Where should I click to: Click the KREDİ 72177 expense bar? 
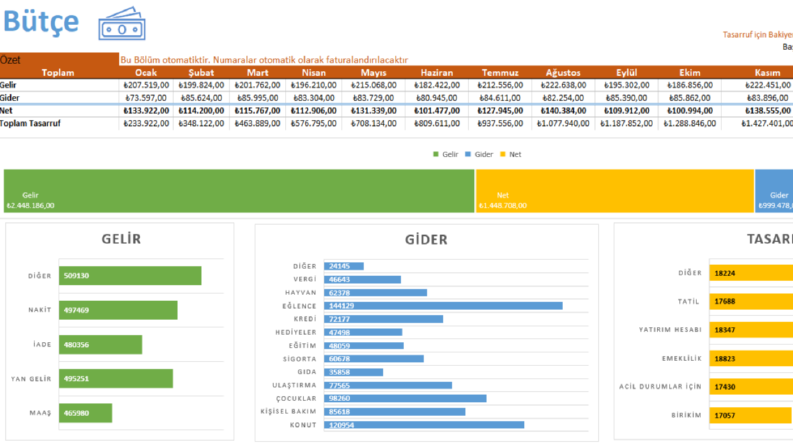pos(384,319)
